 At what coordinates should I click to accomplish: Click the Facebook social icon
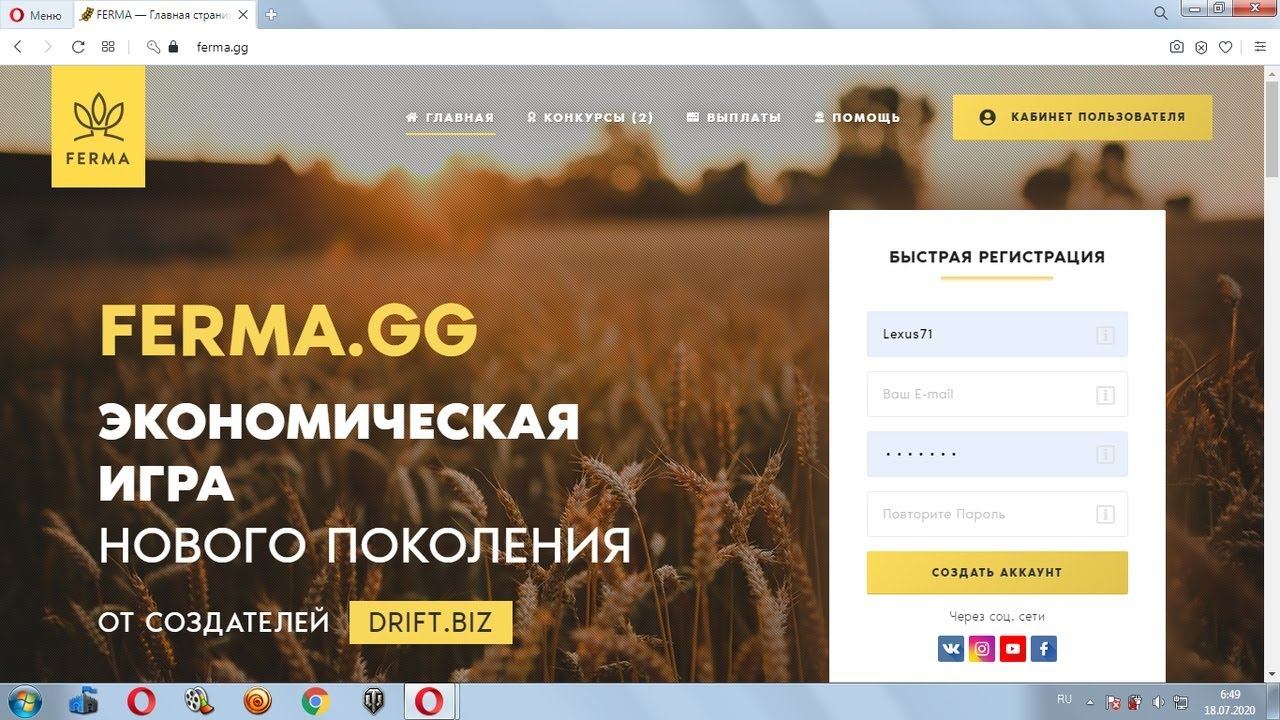[1044, 649]
